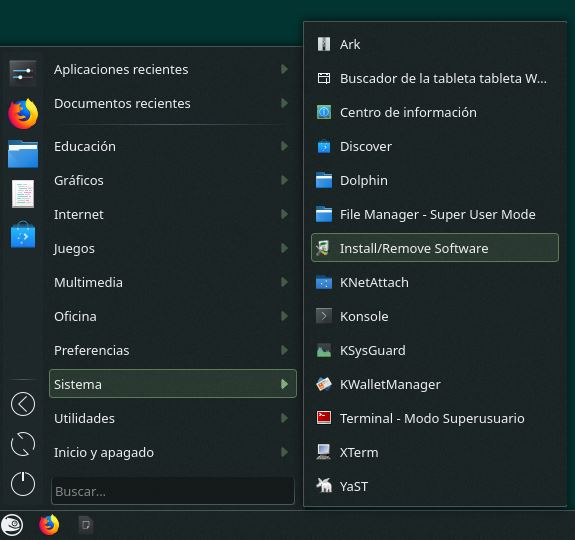The image size is (575, 540).
Task: Expand the Internet submenu arrow
Action: [x=284, y=214]
